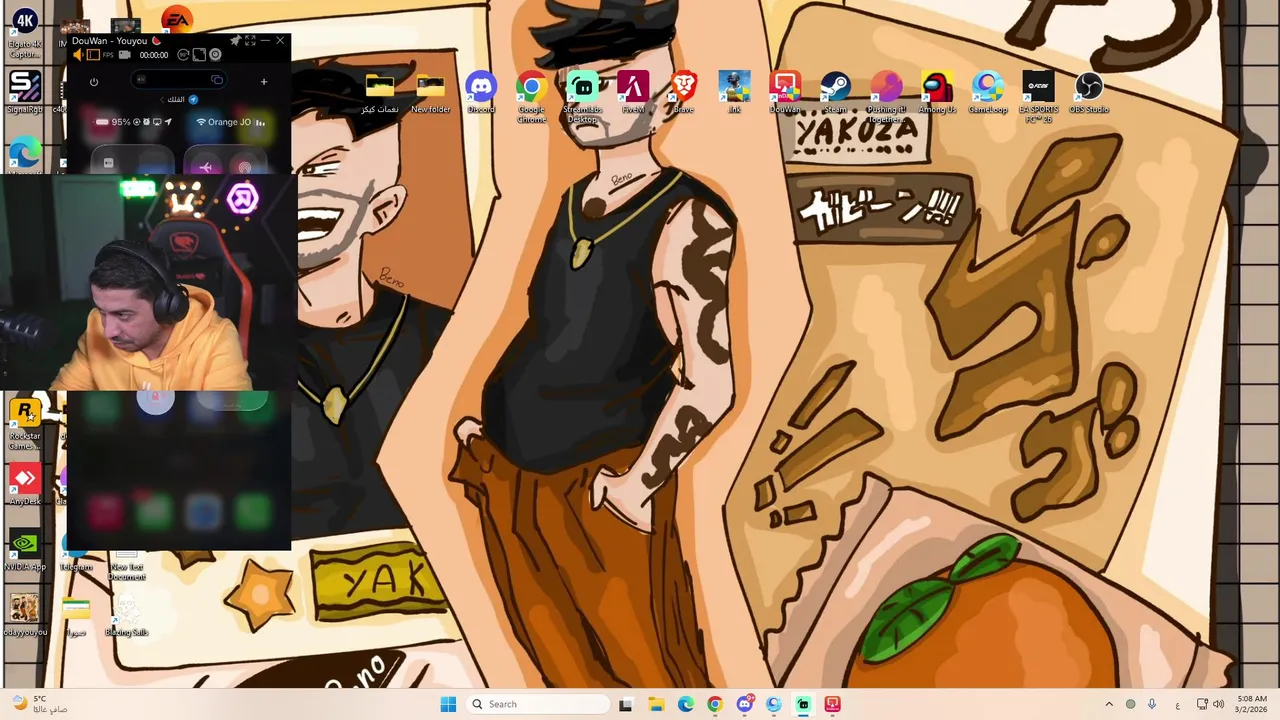1280x720 pixels.
Task: Open Google Chrome from the taskbar
Action: click(715, 704)
